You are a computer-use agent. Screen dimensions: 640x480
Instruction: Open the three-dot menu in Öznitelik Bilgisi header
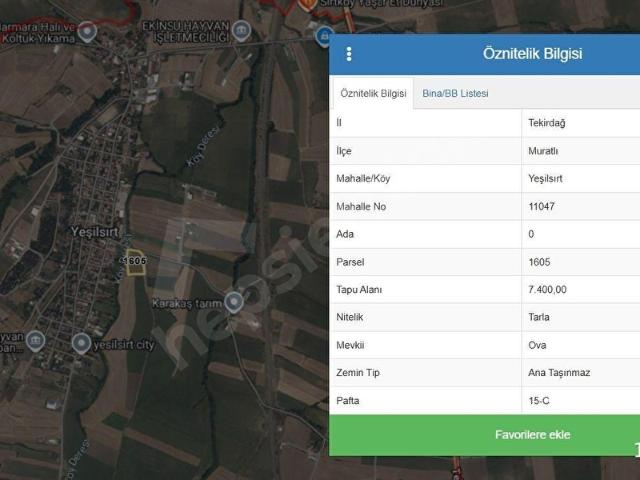click(349, 54)
